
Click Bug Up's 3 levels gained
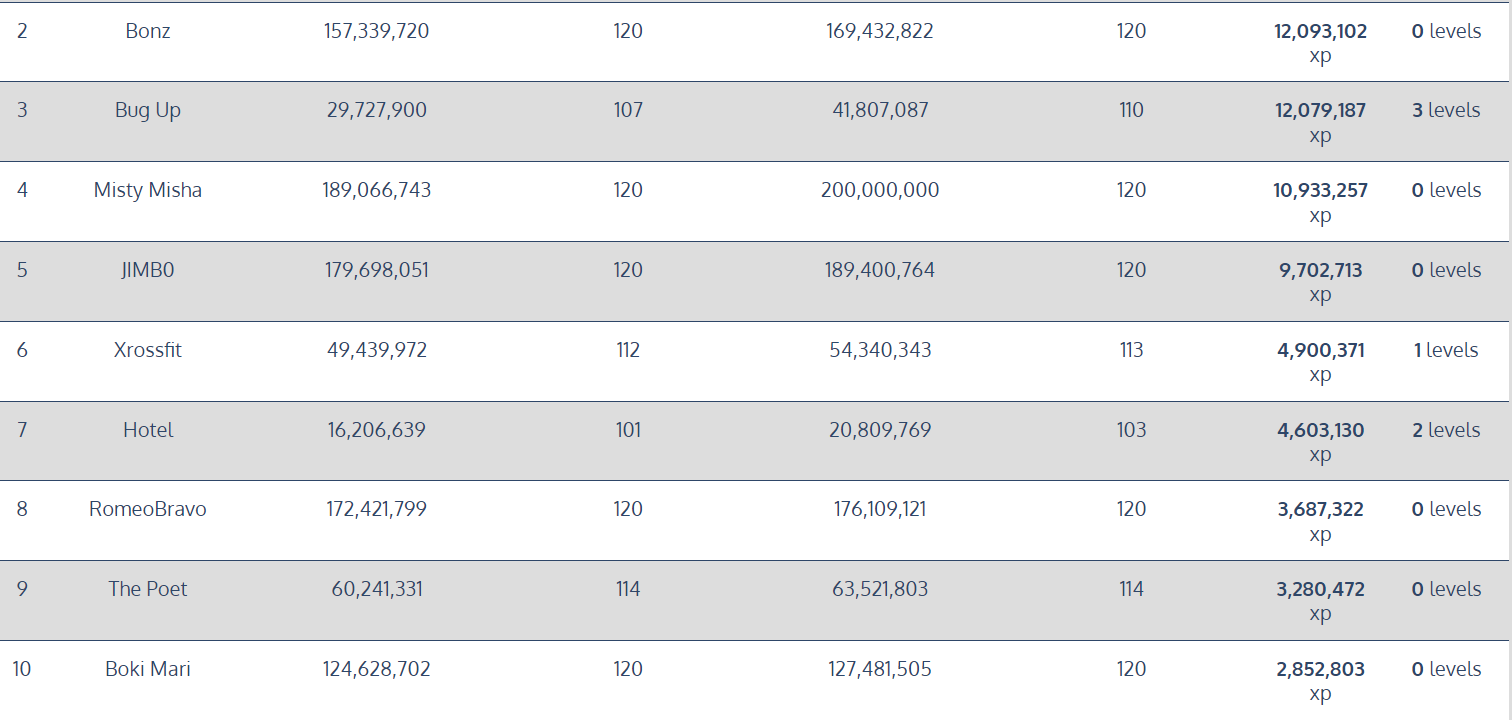tap(1446, 110)
